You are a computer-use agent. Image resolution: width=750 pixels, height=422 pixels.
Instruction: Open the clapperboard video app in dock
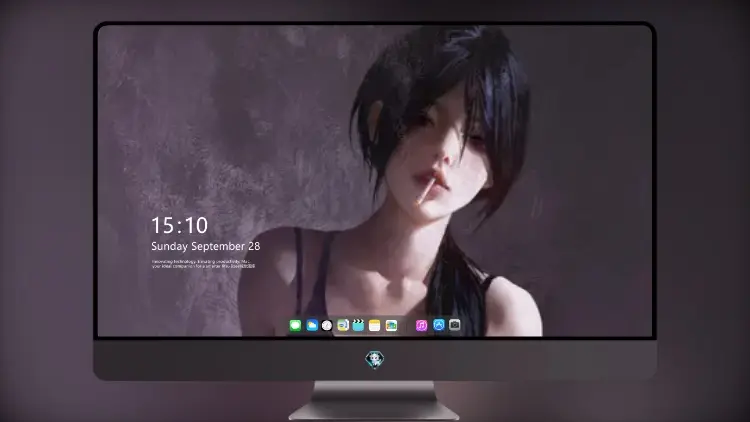(358, 326)
